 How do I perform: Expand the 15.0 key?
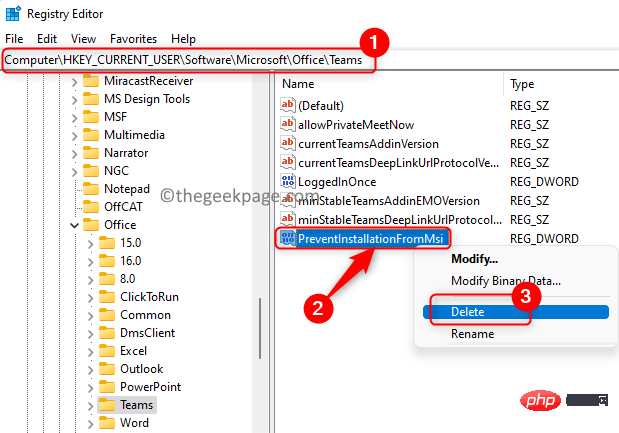(x=90, y=244)
